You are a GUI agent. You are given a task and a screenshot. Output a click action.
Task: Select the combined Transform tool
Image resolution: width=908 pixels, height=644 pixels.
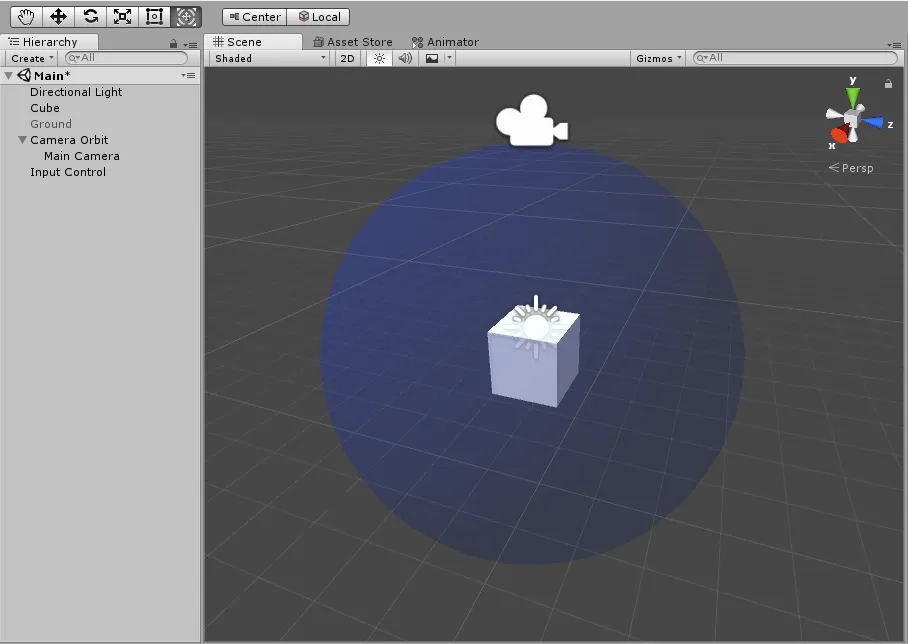(x=186, y=17)
